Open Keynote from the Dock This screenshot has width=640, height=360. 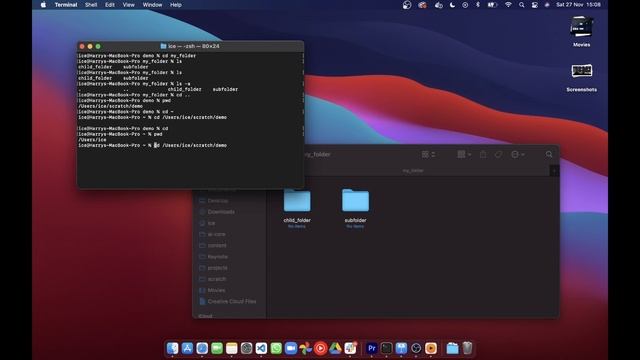click(x=401, y=348)
